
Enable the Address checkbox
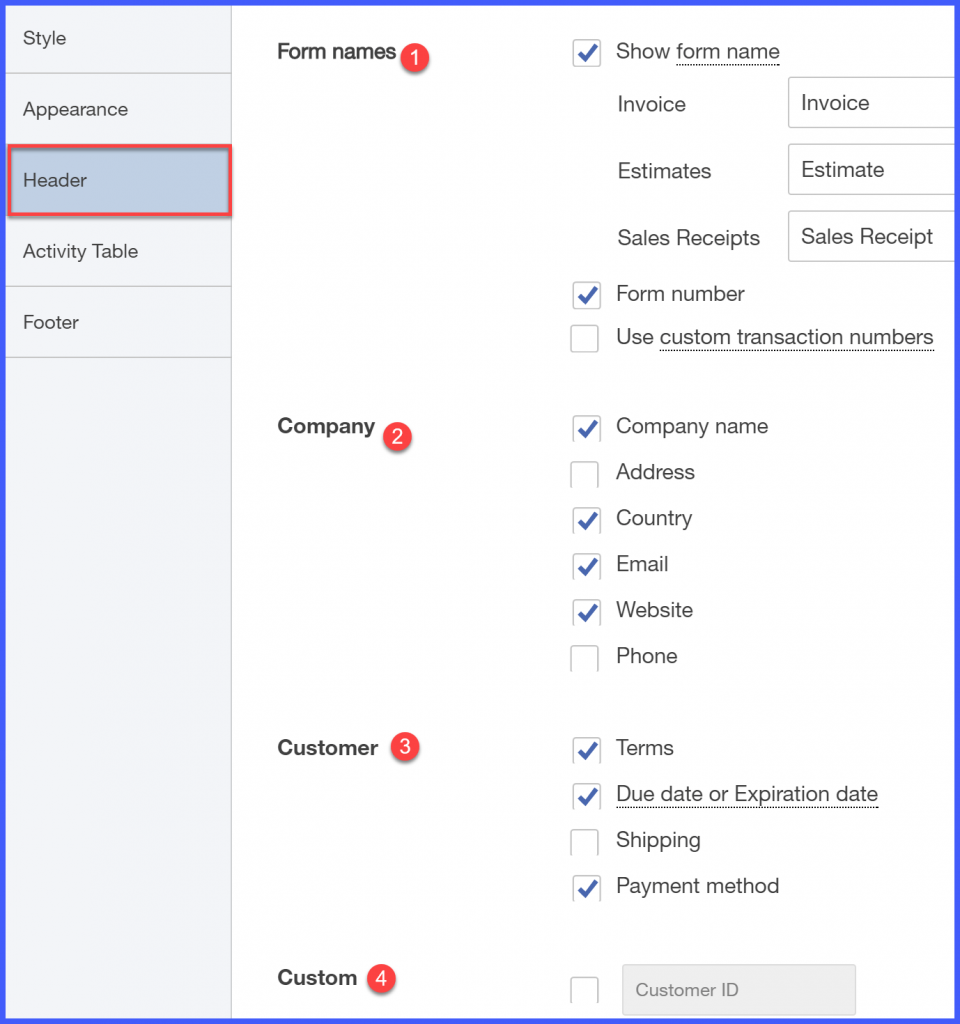585,474
